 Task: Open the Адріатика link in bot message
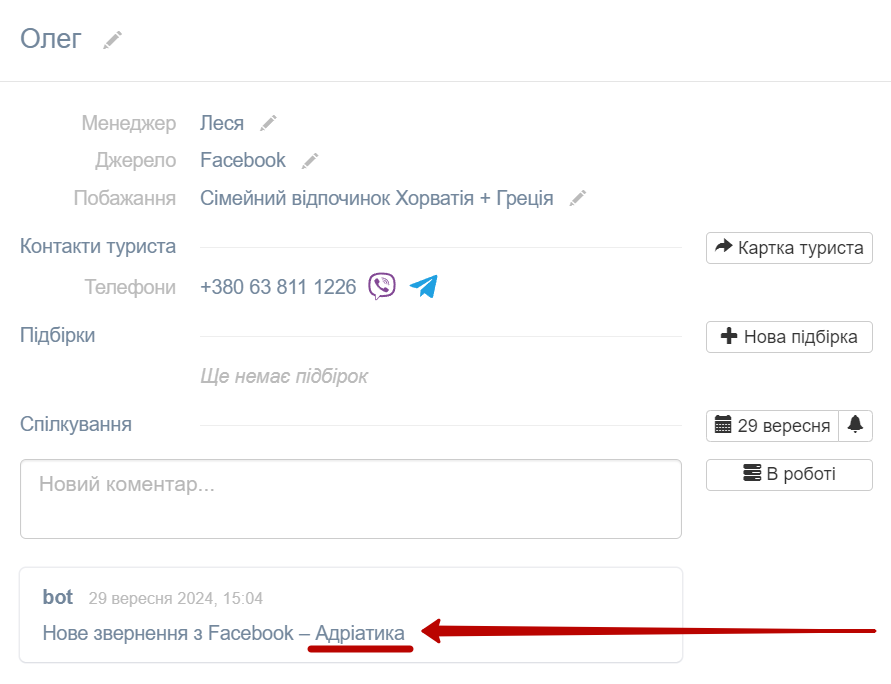click(360, 633)
